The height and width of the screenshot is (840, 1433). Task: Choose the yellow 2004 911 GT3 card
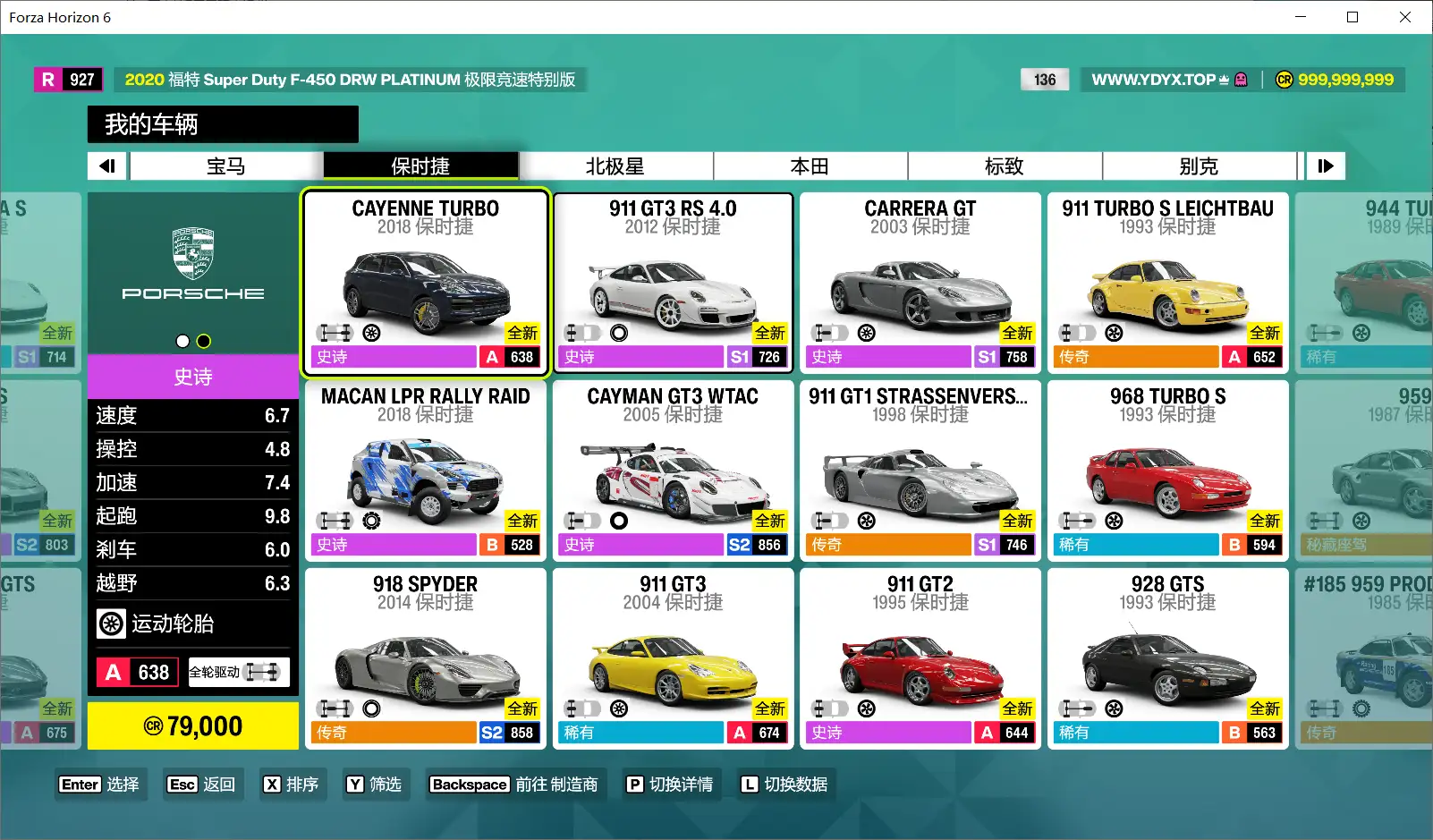coord(673,658)
